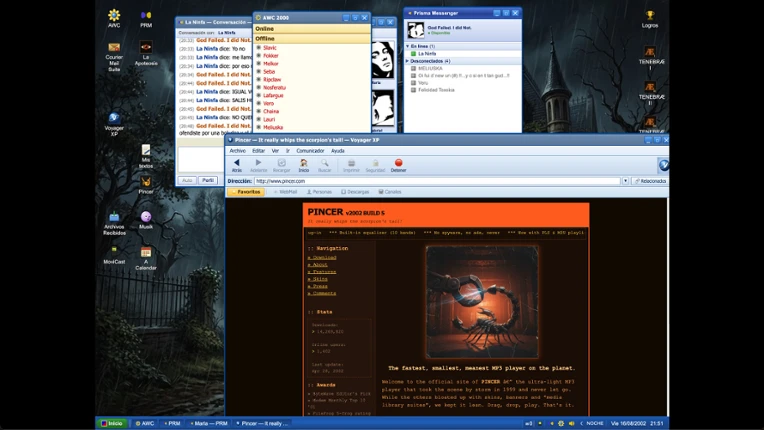Open the Pincer desktop icon

[146, 185]
